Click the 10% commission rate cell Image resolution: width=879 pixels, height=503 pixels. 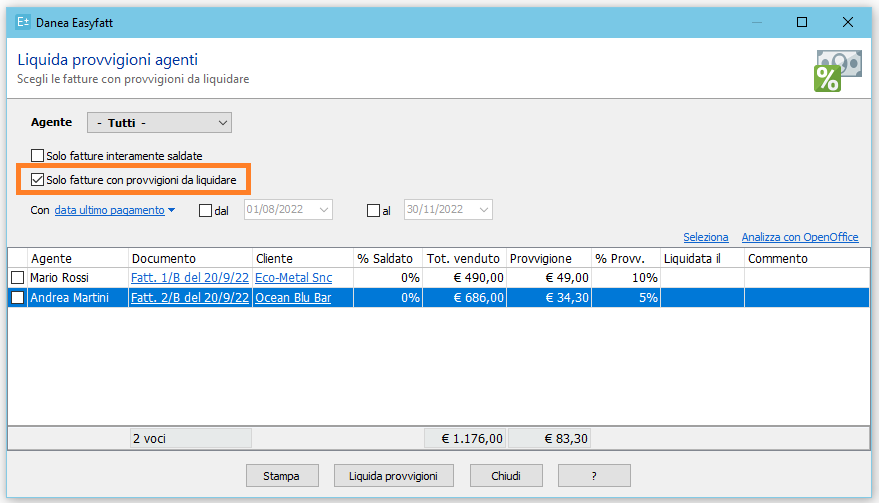click(626, 278)
